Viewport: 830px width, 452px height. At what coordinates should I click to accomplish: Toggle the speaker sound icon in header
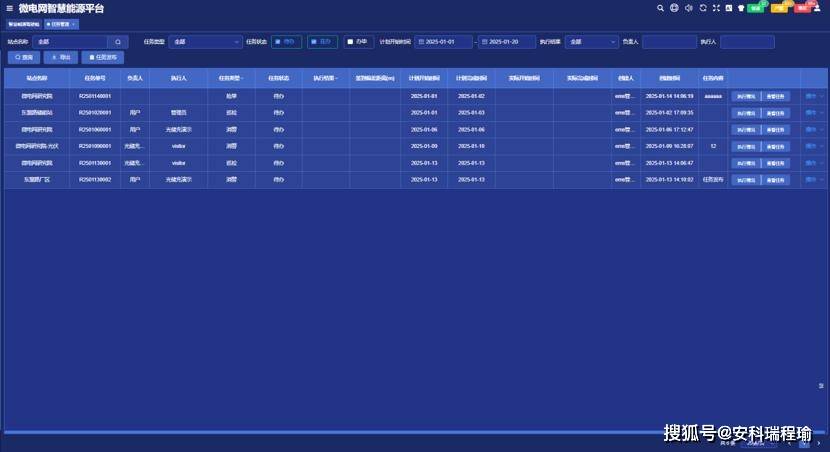point(689,8)
